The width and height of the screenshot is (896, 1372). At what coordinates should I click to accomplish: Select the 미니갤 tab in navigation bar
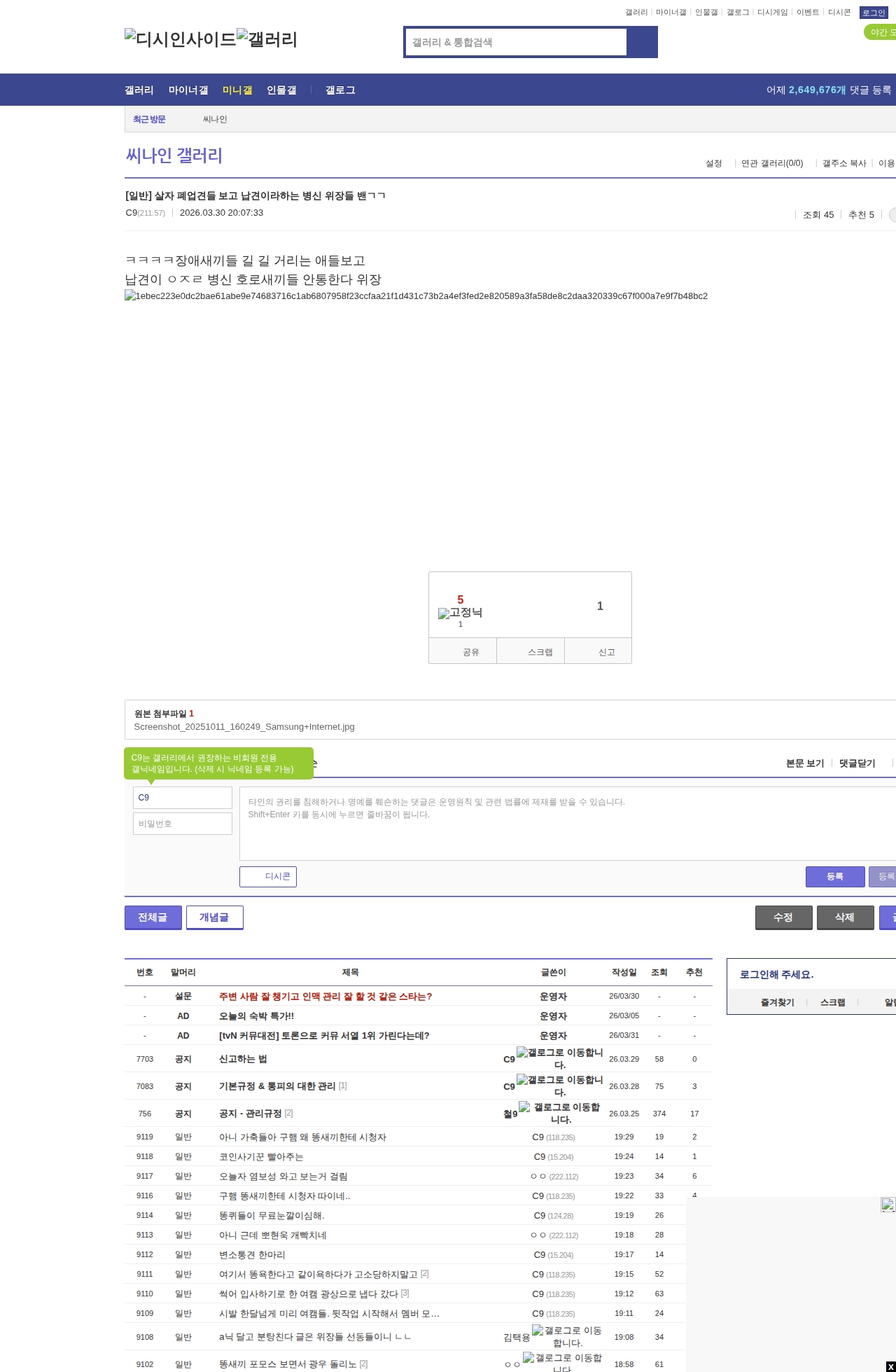click(x=237, y=90)
